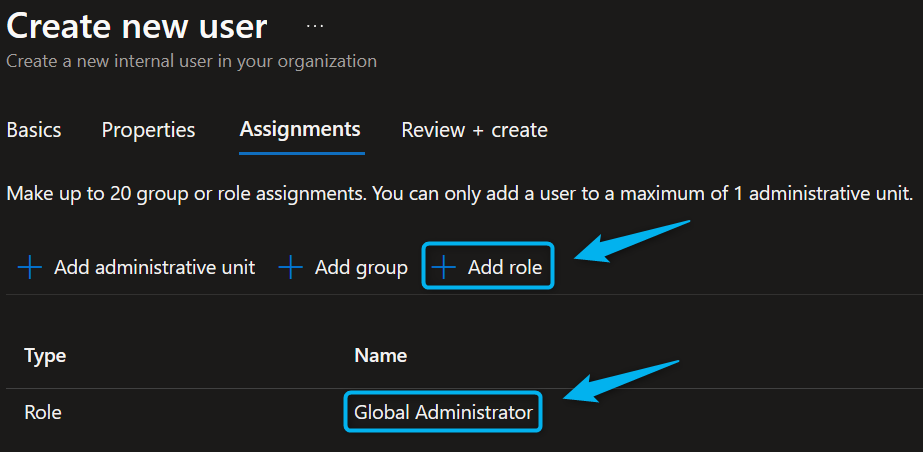
Task: Click the plus icon beside Add role
Action: [443, 267]
